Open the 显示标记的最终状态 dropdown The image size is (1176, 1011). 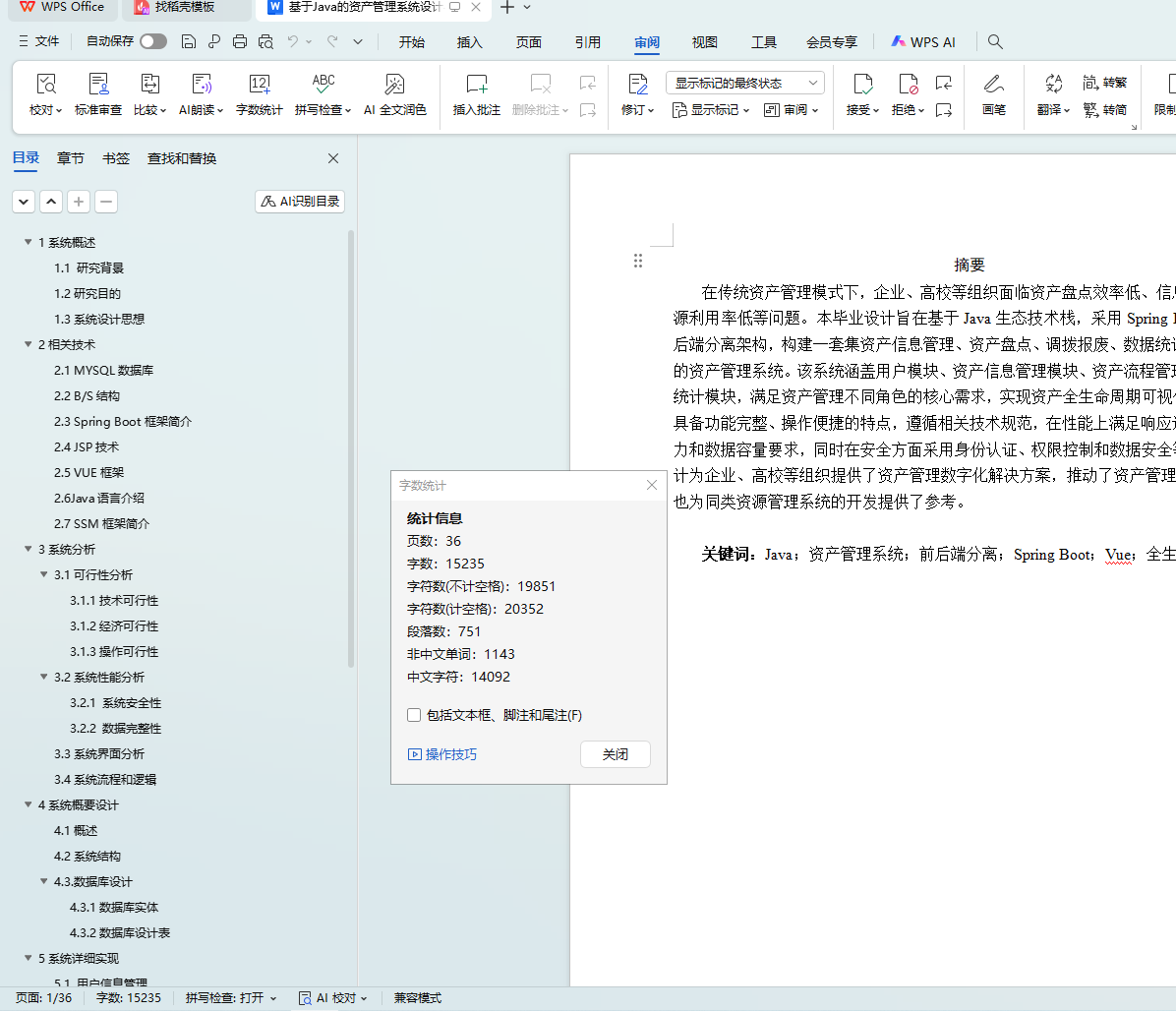coord(744,84)
